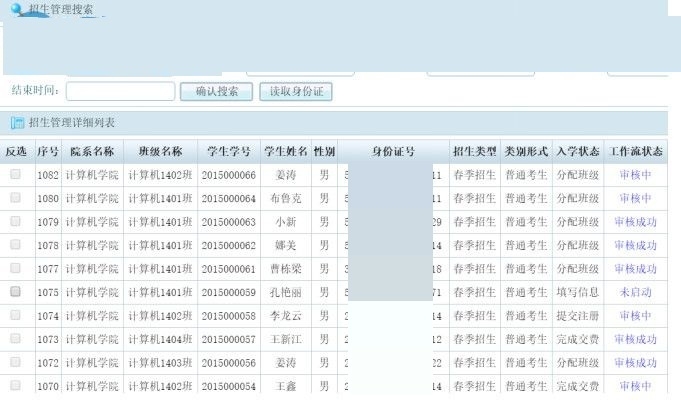This screenshot has width=681, height=406.
Task: Toggle the checkbox for row 1075 孔艳丽
Action: click(16, 291)
